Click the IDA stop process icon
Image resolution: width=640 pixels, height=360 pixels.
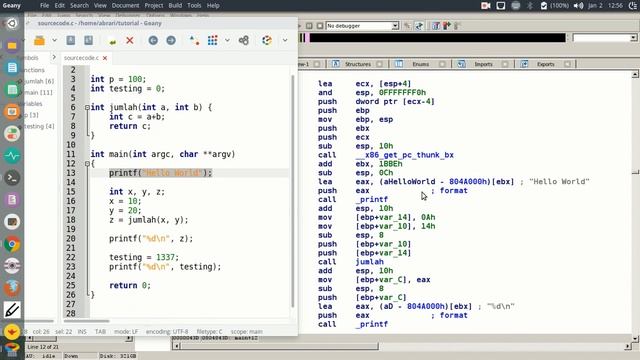(x=320, y=26)
